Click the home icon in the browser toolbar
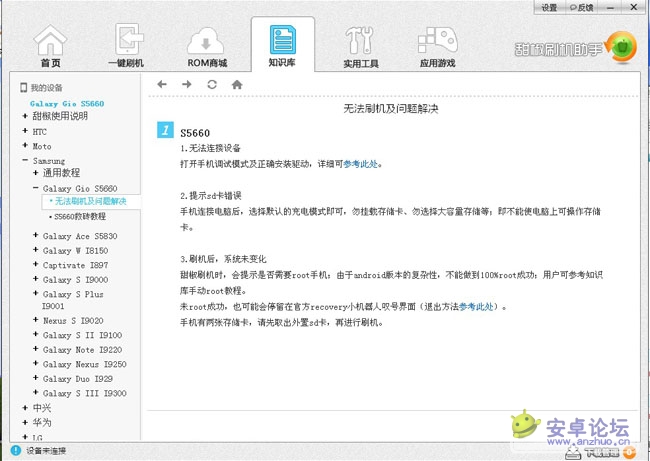Viewport: 650px width, 461px height. tap(237, 85)
